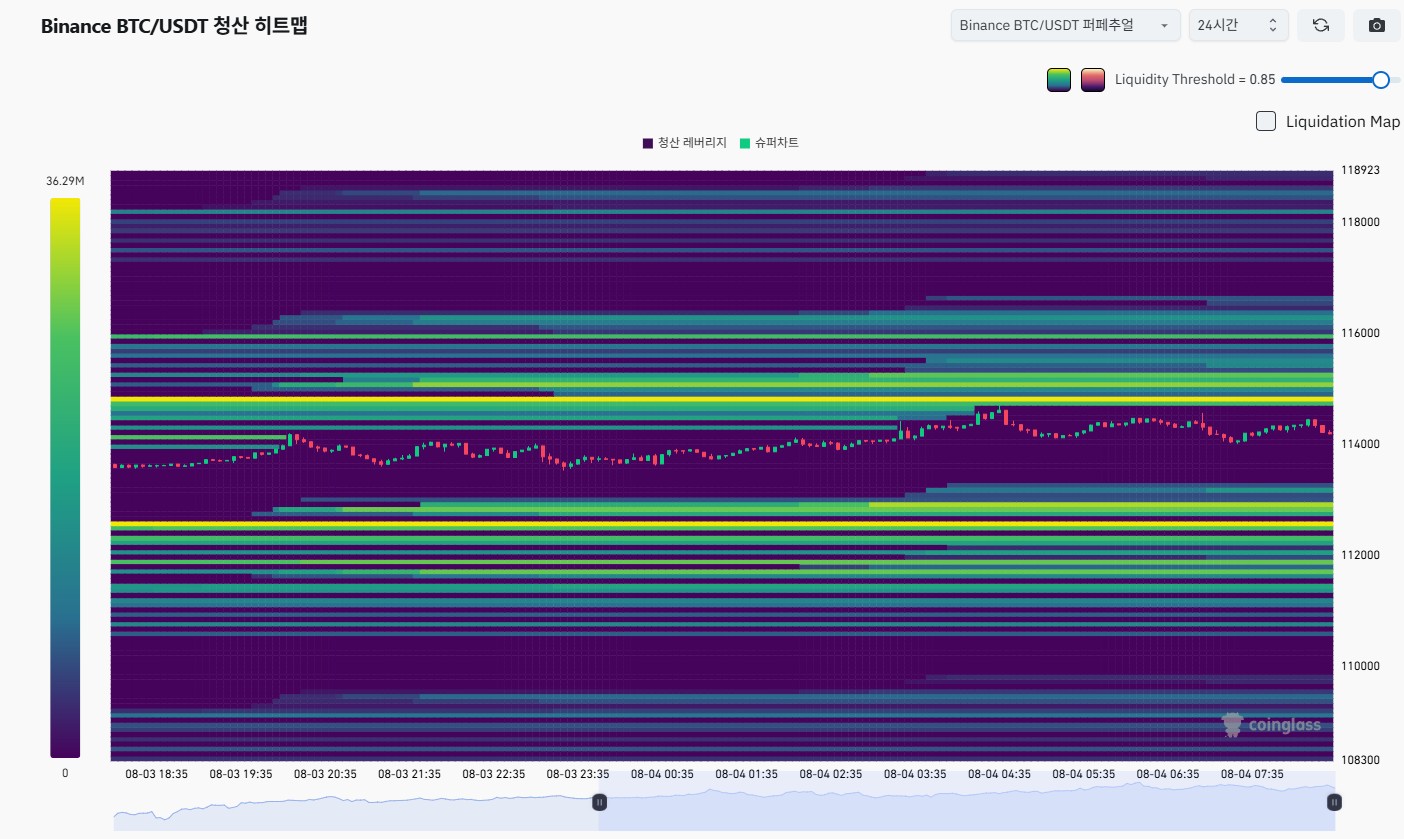Screen dimensions: 1404x839
Task: Click the 112000 price axis label
Action: tap(1360, 555)
